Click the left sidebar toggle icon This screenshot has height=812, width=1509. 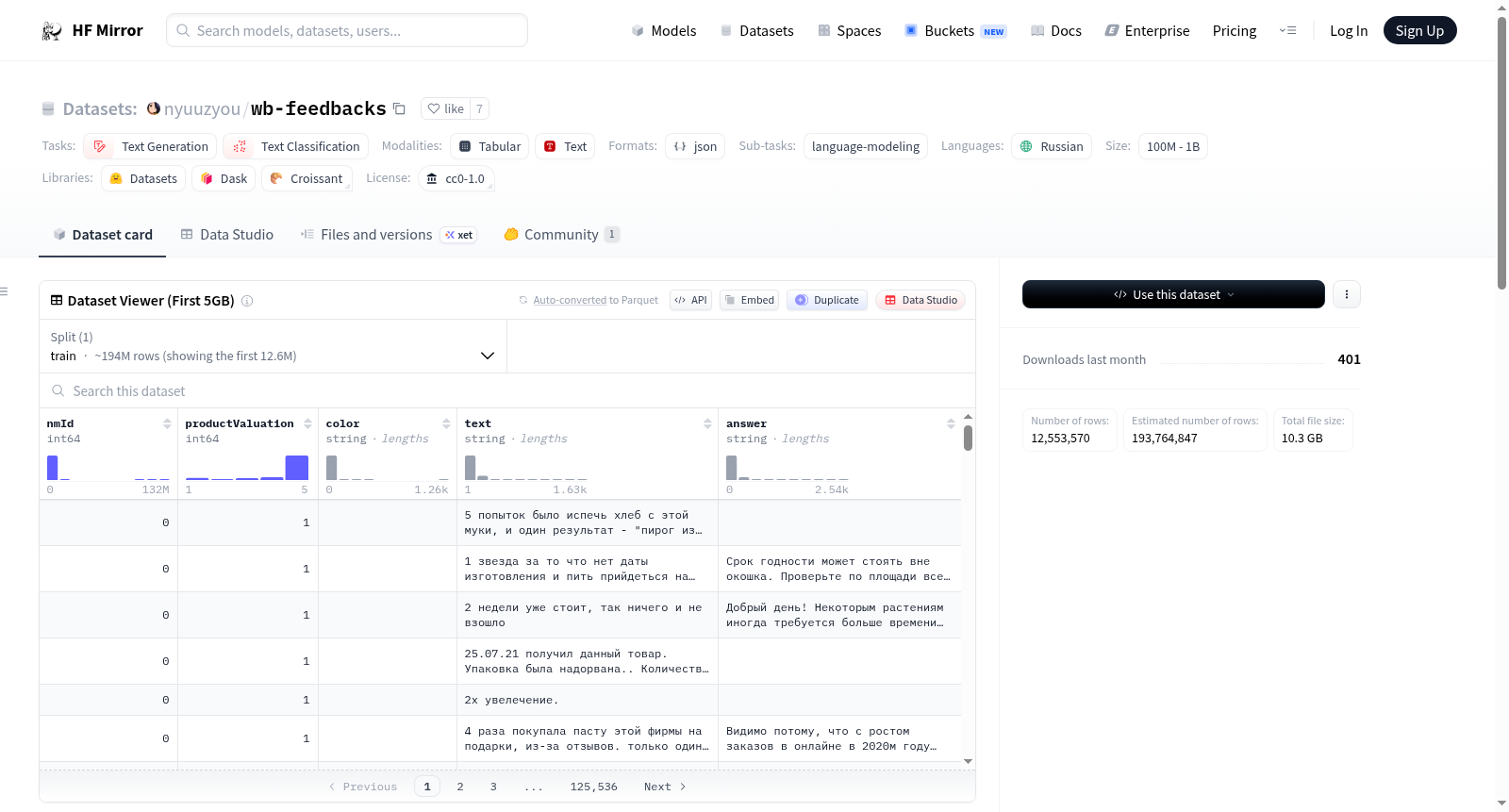point(4,291)
